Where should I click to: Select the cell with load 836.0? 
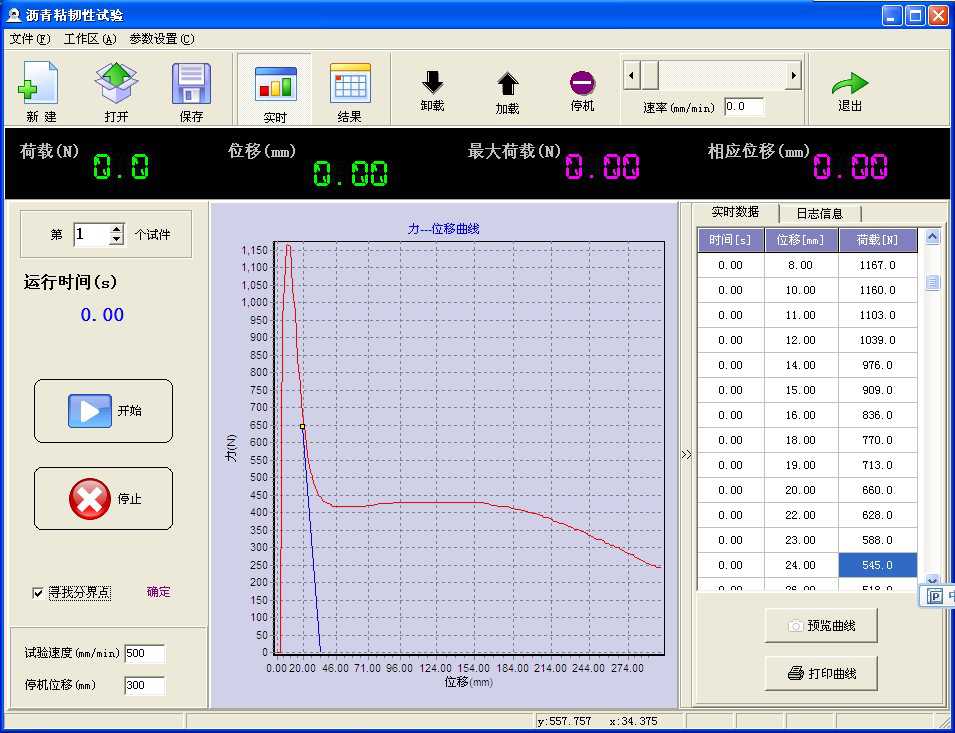click(878, 415)
